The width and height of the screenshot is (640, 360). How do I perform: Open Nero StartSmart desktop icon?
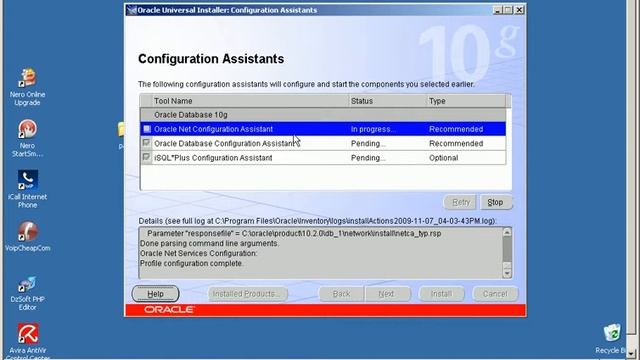[27, 138]
